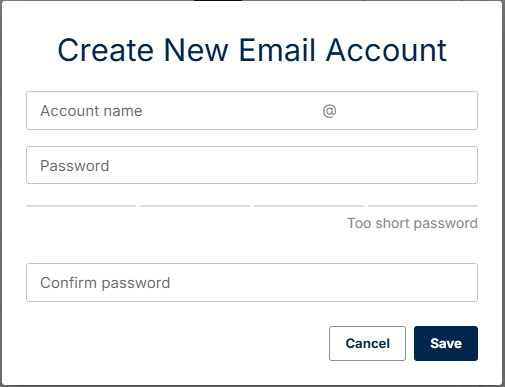This screenshot has height=387, width=505.
Task: Click the first password strength bar segment
Action: (x=81, y=206)
